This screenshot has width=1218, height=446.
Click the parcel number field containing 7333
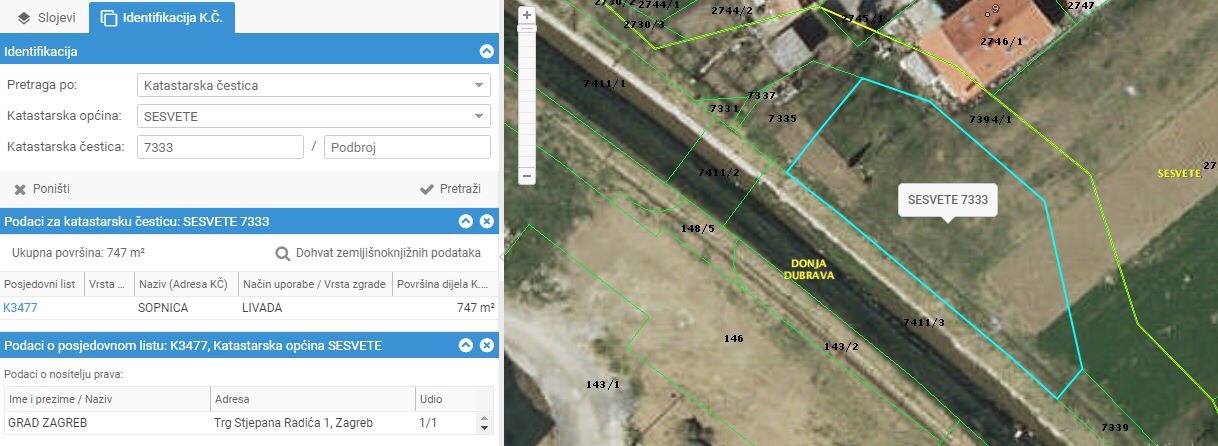point(219,147)
